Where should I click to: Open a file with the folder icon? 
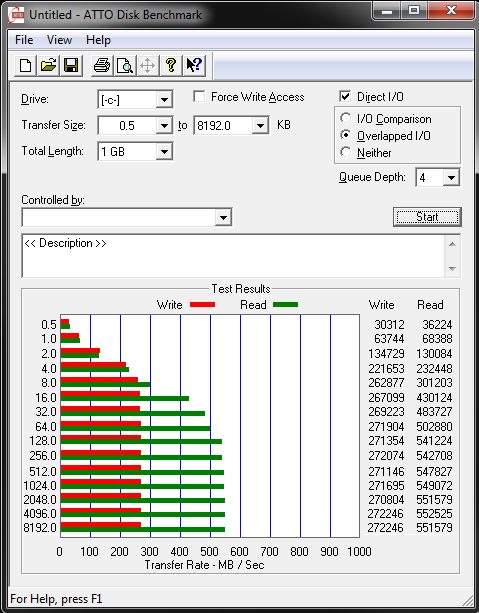(x=48, y=65)
